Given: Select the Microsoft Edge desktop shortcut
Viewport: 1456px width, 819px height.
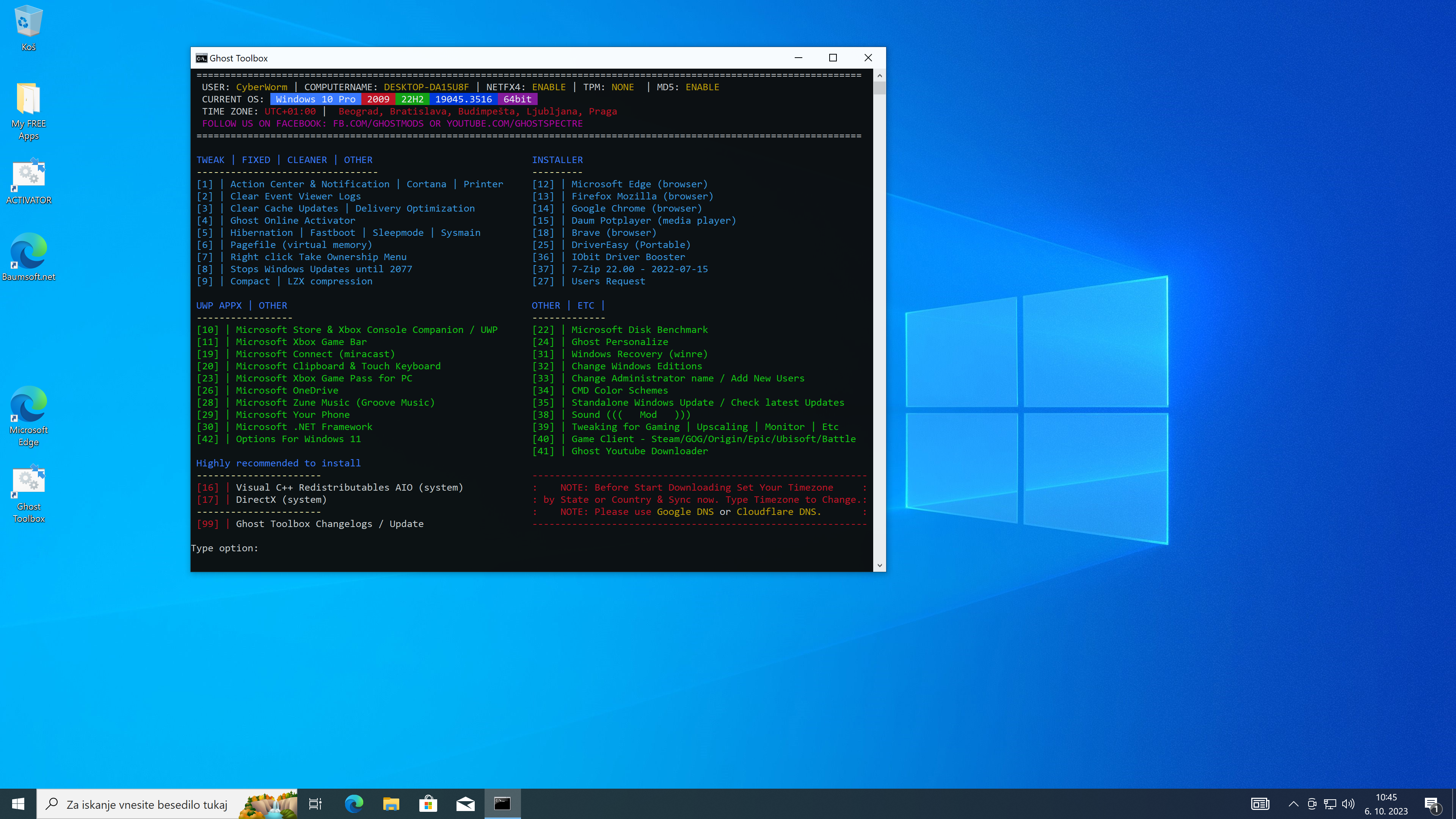Looking at the screenshot, I should pos(28,416).
